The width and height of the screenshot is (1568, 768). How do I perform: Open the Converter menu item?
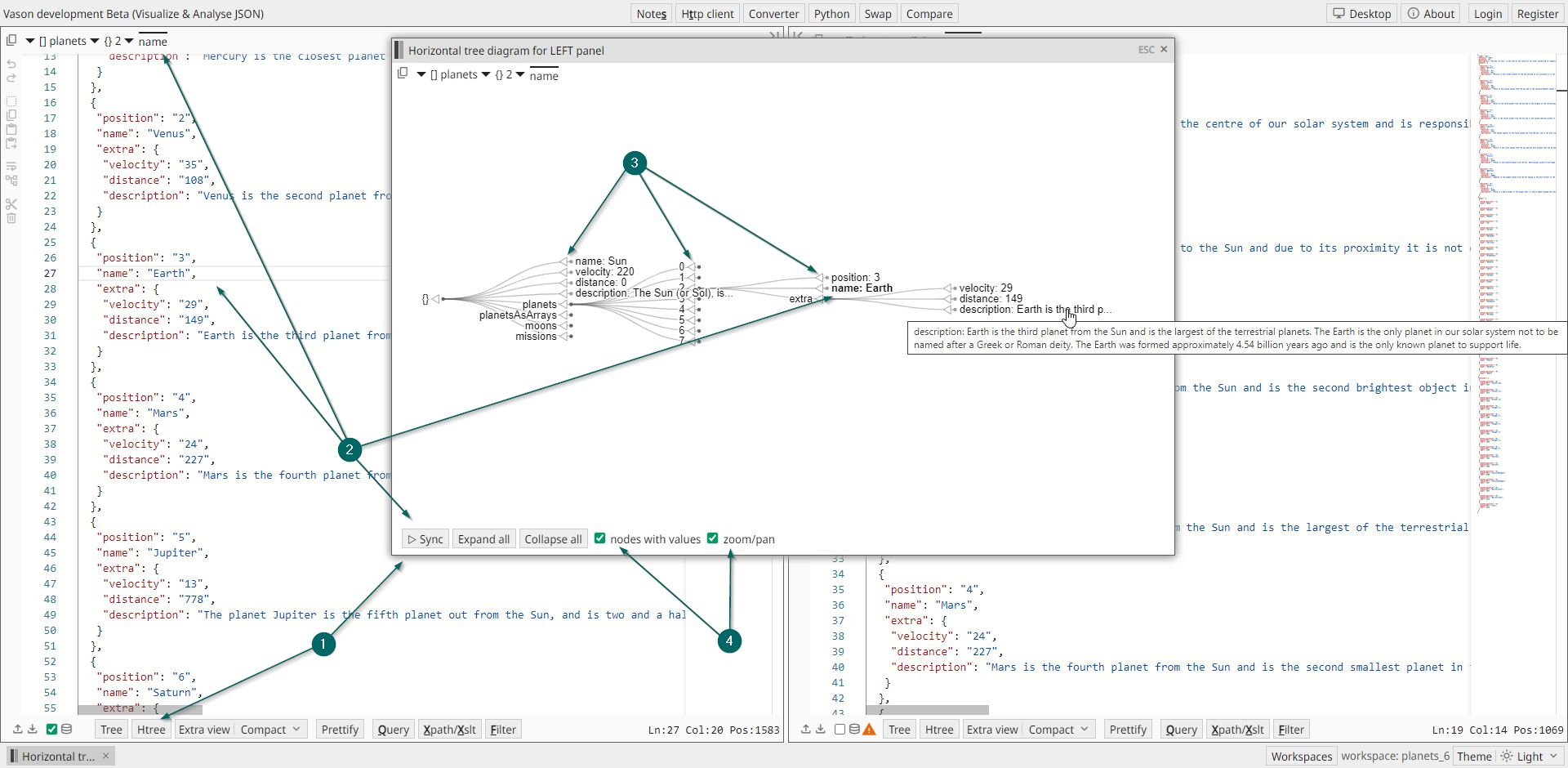pyautogui.click(x=773, y=14)
